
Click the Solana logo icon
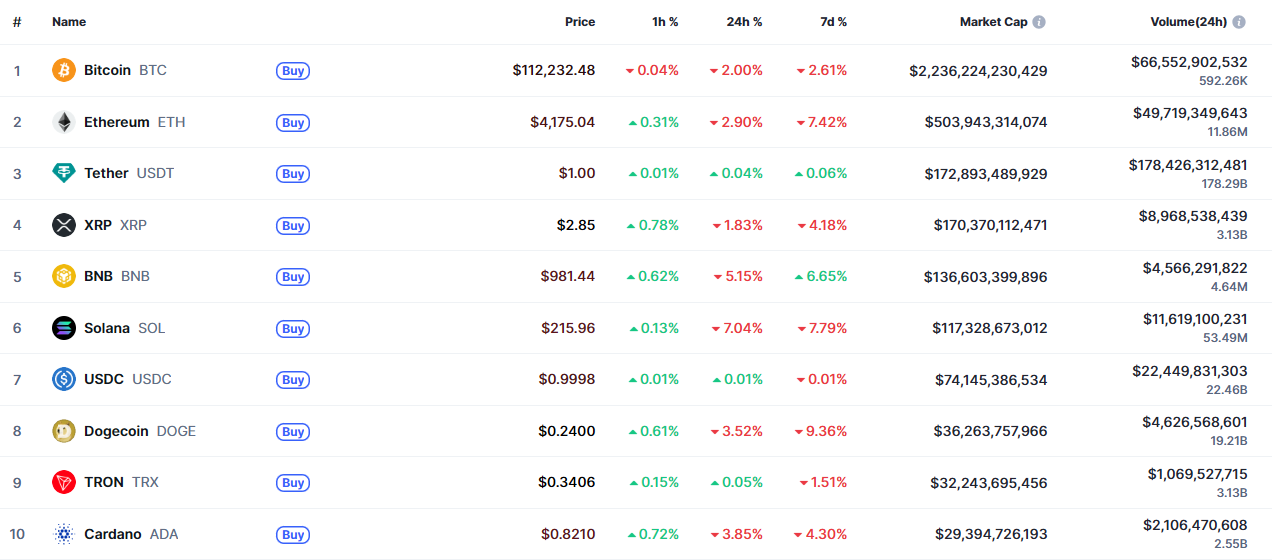[x=64, y=328]
